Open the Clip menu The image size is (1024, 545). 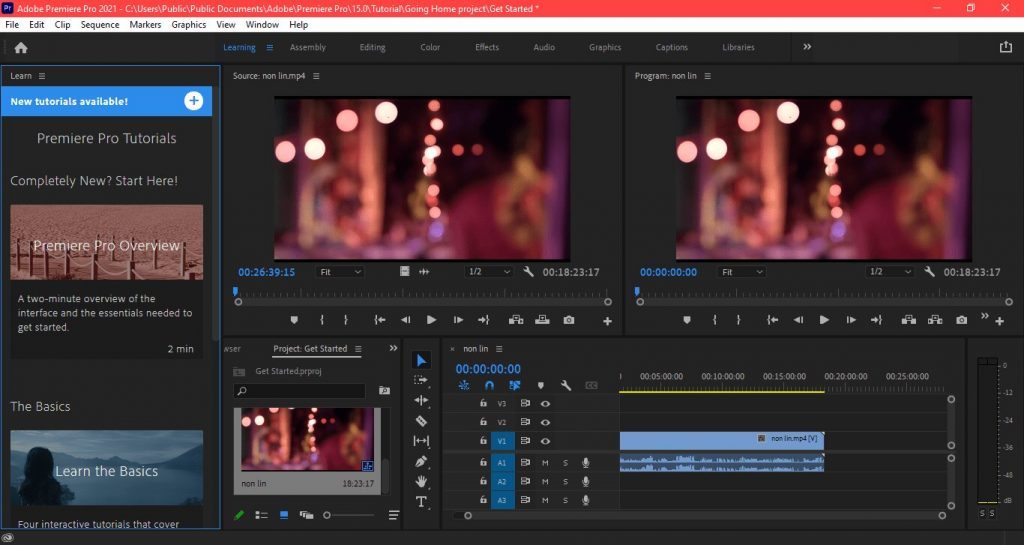point(63,25)
